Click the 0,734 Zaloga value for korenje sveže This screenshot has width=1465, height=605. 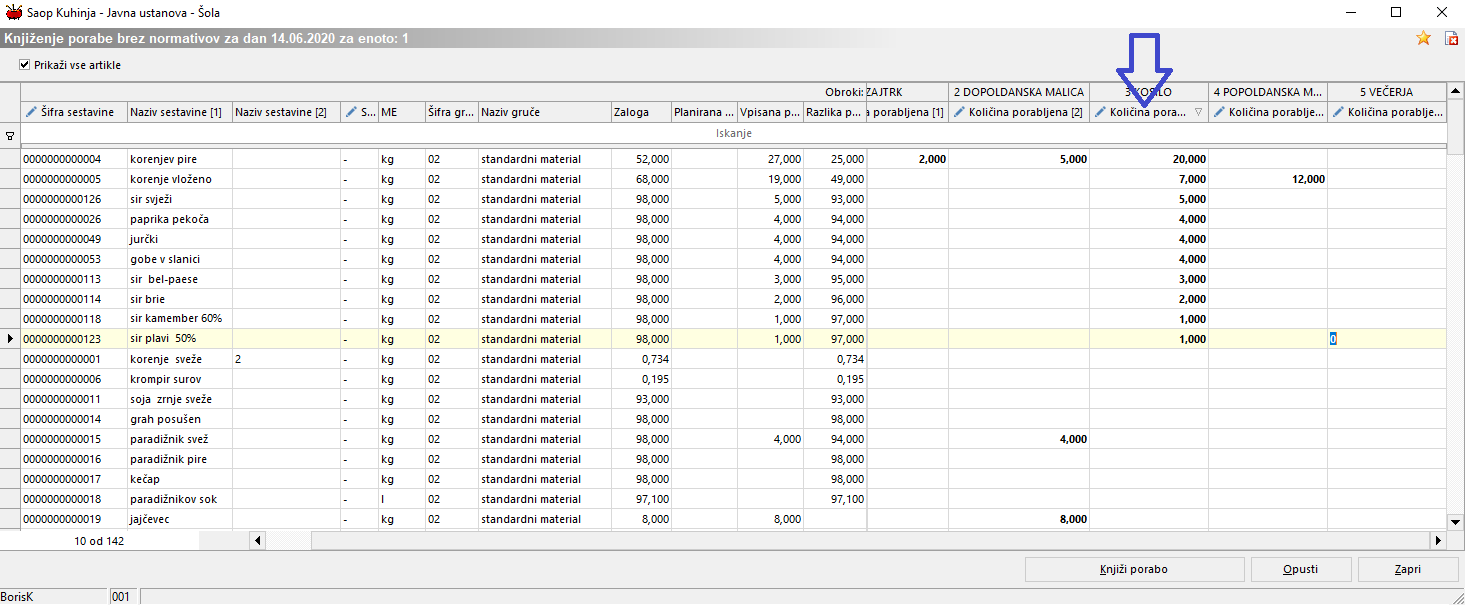point(641,359)
